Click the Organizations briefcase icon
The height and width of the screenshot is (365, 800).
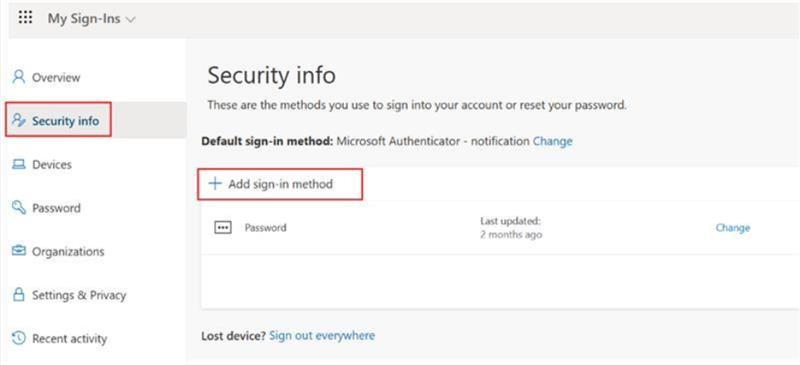(x=19, y=251)
